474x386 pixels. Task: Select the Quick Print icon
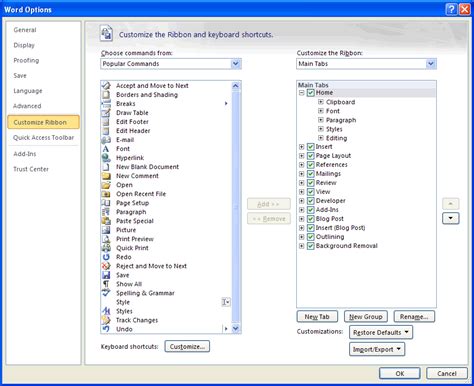tap(106, 248)
